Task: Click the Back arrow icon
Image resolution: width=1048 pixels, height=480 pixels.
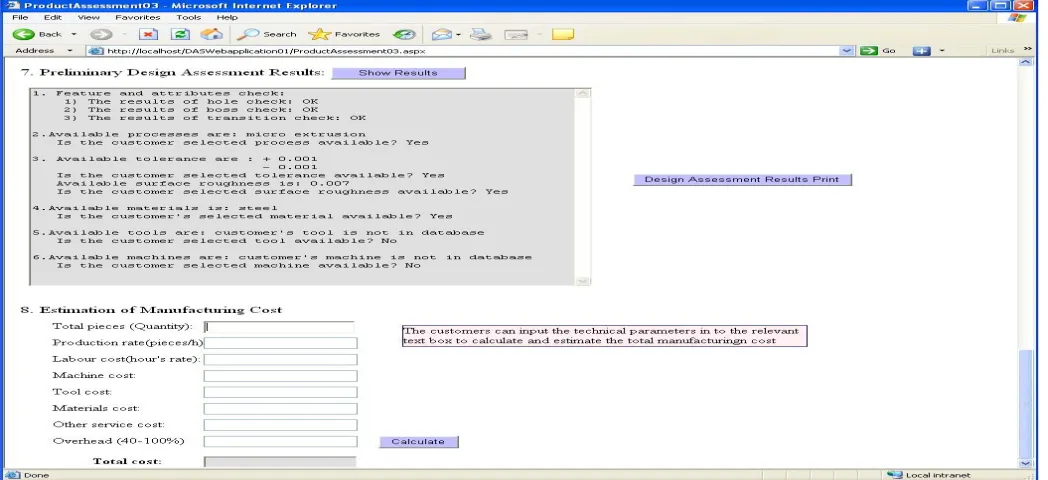Action: pos(24,34)
